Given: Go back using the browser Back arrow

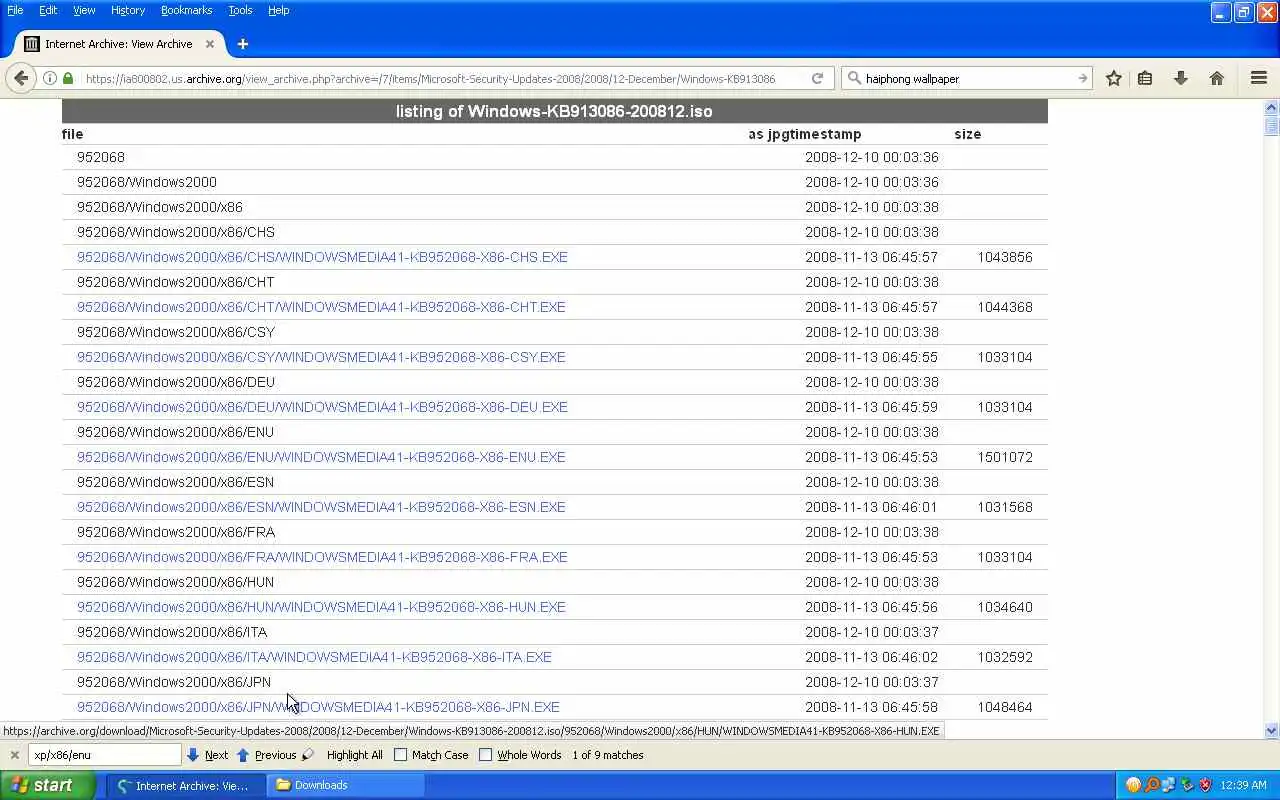Looking at the screenshot, I should click(21, 78).
